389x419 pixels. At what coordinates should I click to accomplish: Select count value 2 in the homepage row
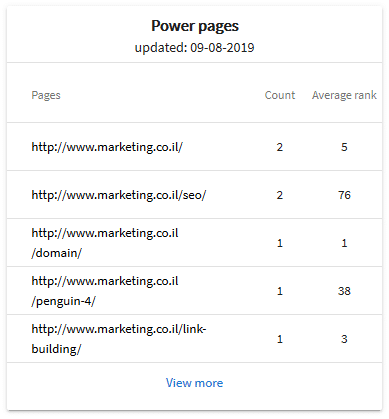pyautogui.click(x=280, y=147)
